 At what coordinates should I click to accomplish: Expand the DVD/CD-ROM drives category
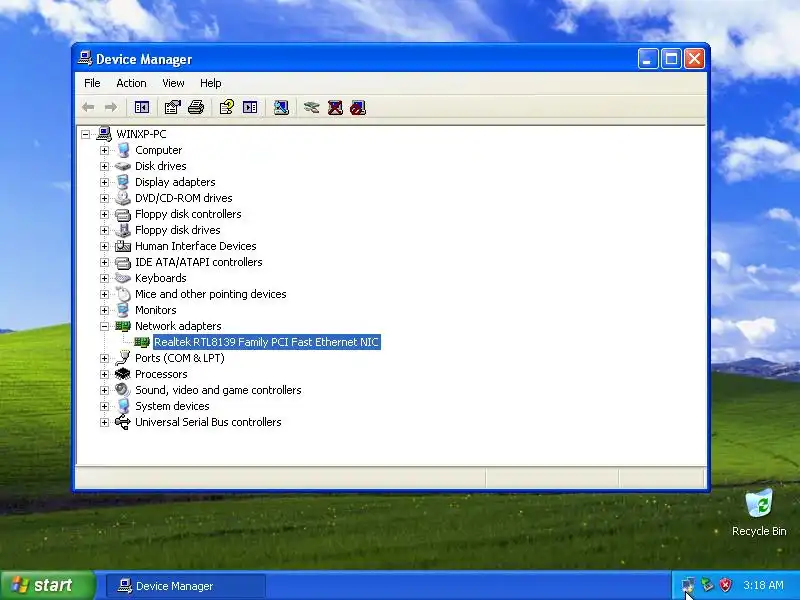104,198
